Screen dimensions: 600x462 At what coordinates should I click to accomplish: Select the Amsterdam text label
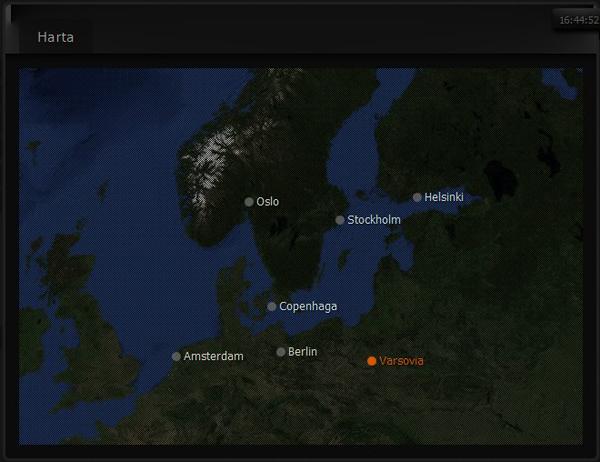tap(213, 357)
